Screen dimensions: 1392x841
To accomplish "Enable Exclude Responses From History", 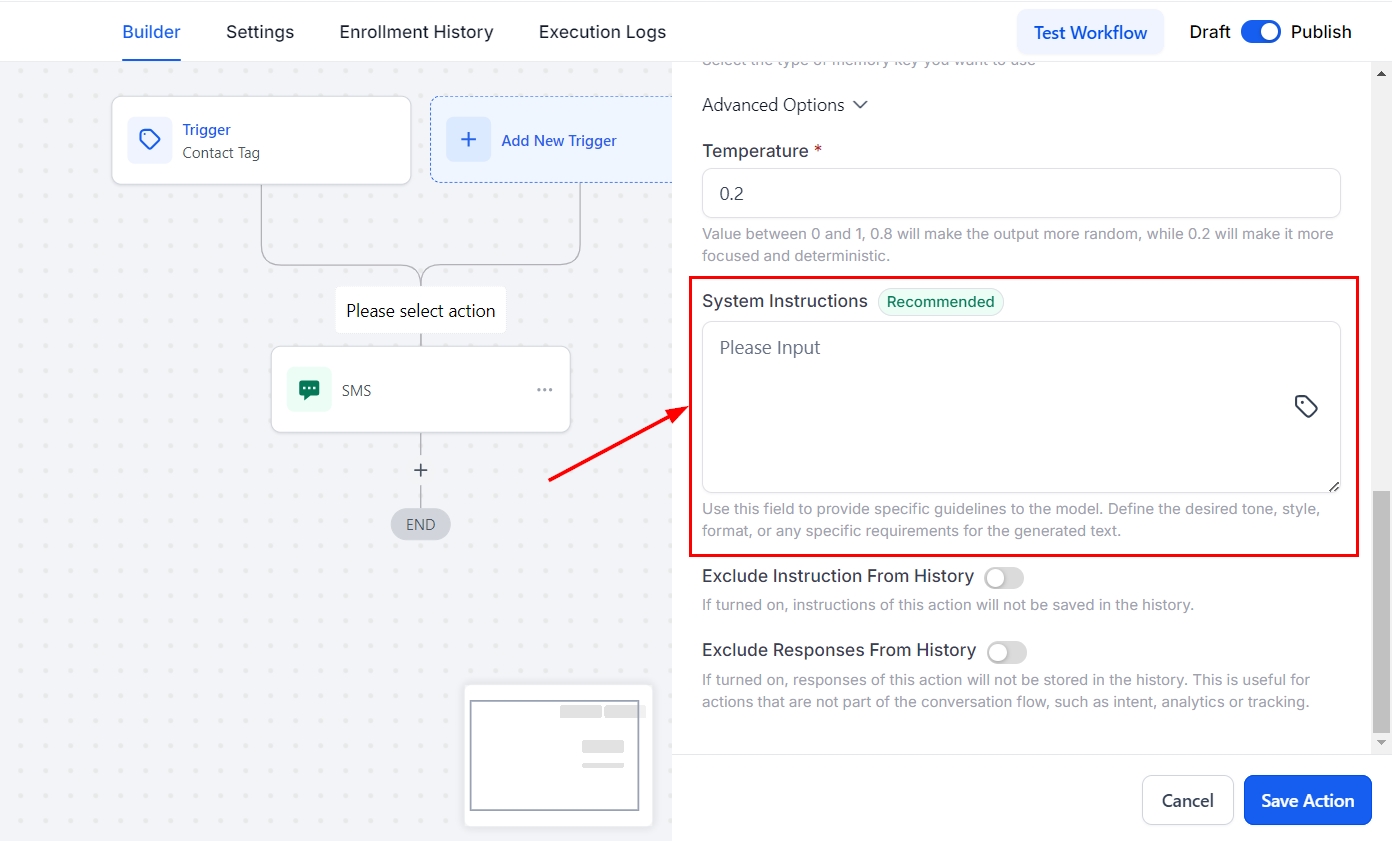I will click(x=1006, y=653).
